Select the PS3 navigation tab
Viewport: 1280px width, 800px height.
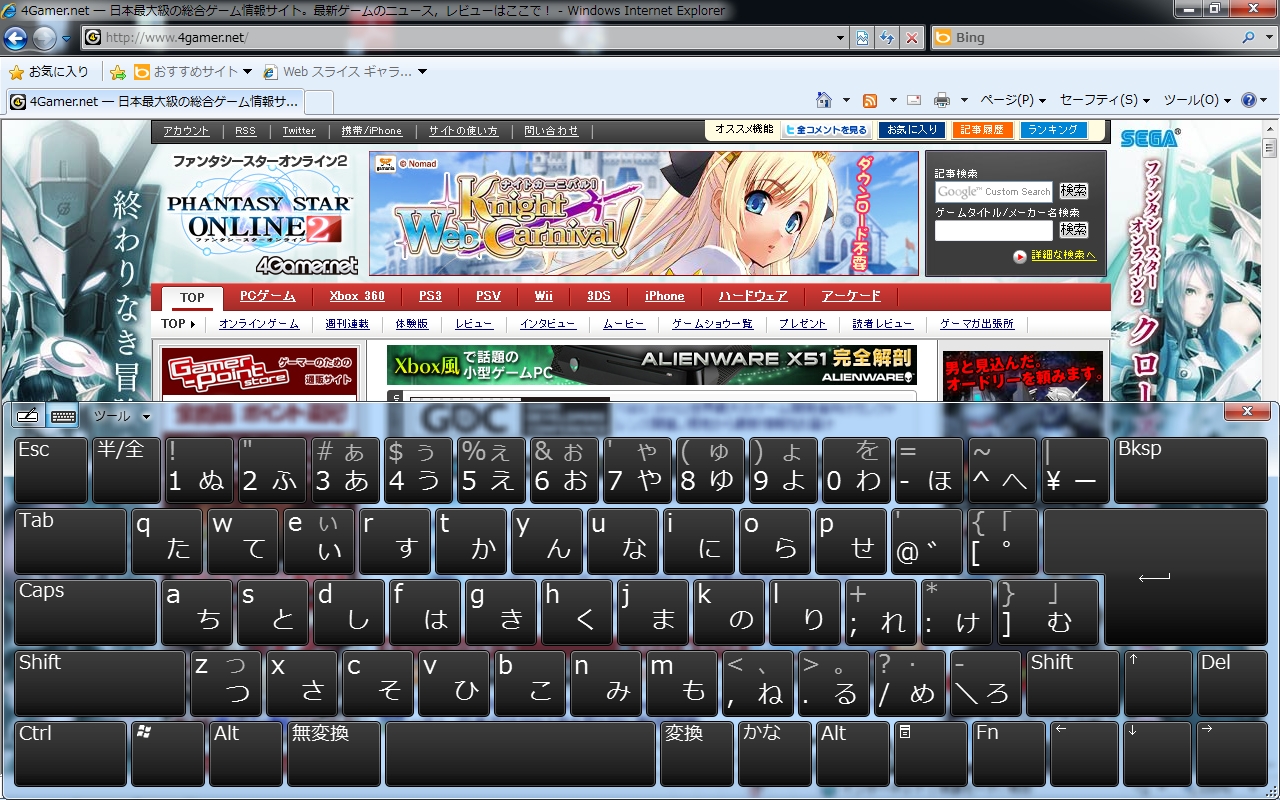[x=430, y=296]
